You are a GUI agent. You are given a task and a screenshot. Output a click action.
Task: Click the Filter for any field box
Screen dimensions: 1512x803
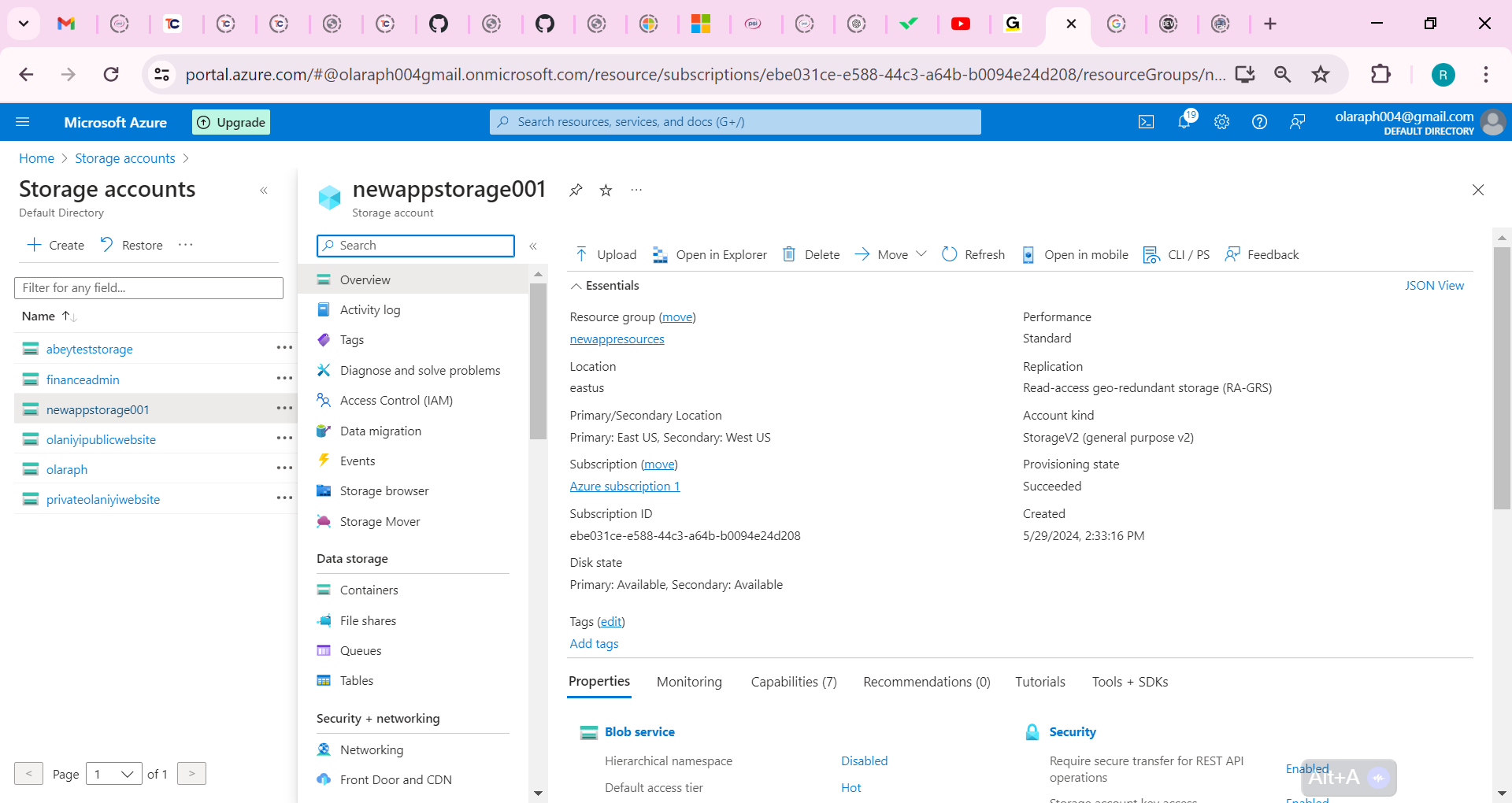149,288
